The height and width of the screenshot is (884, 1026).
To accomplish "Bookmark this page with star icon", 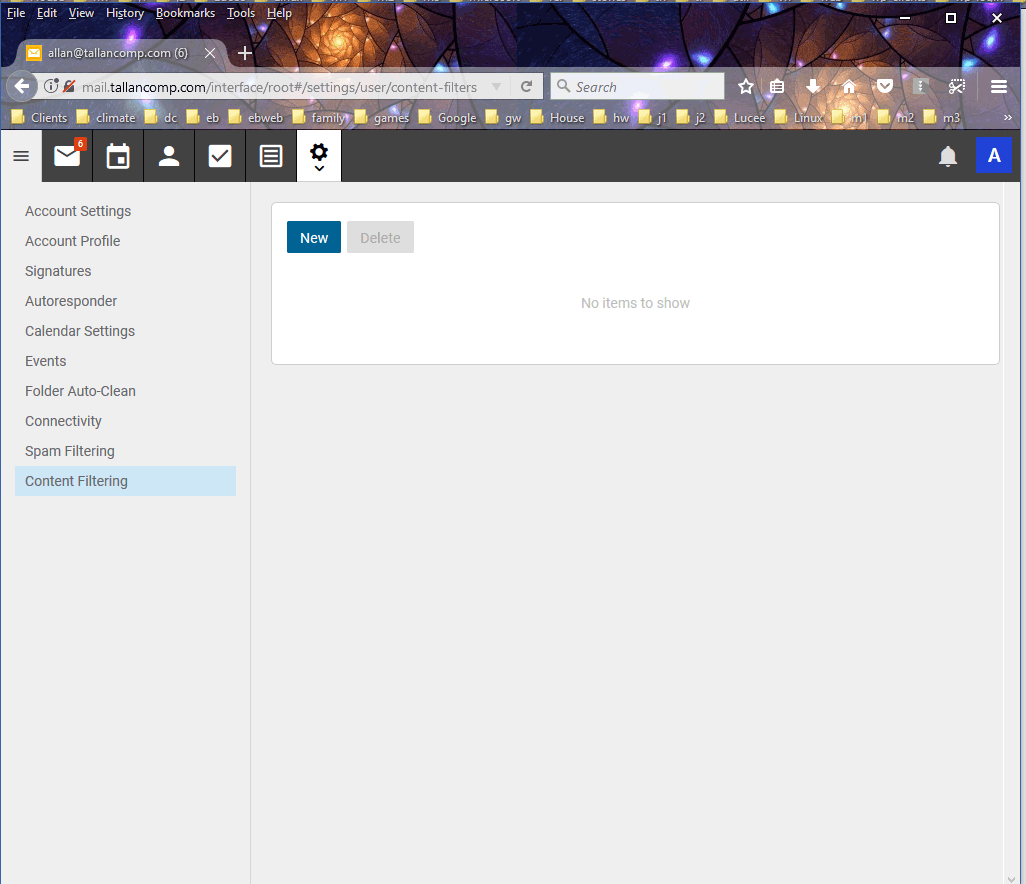I will tap(745, 87).
